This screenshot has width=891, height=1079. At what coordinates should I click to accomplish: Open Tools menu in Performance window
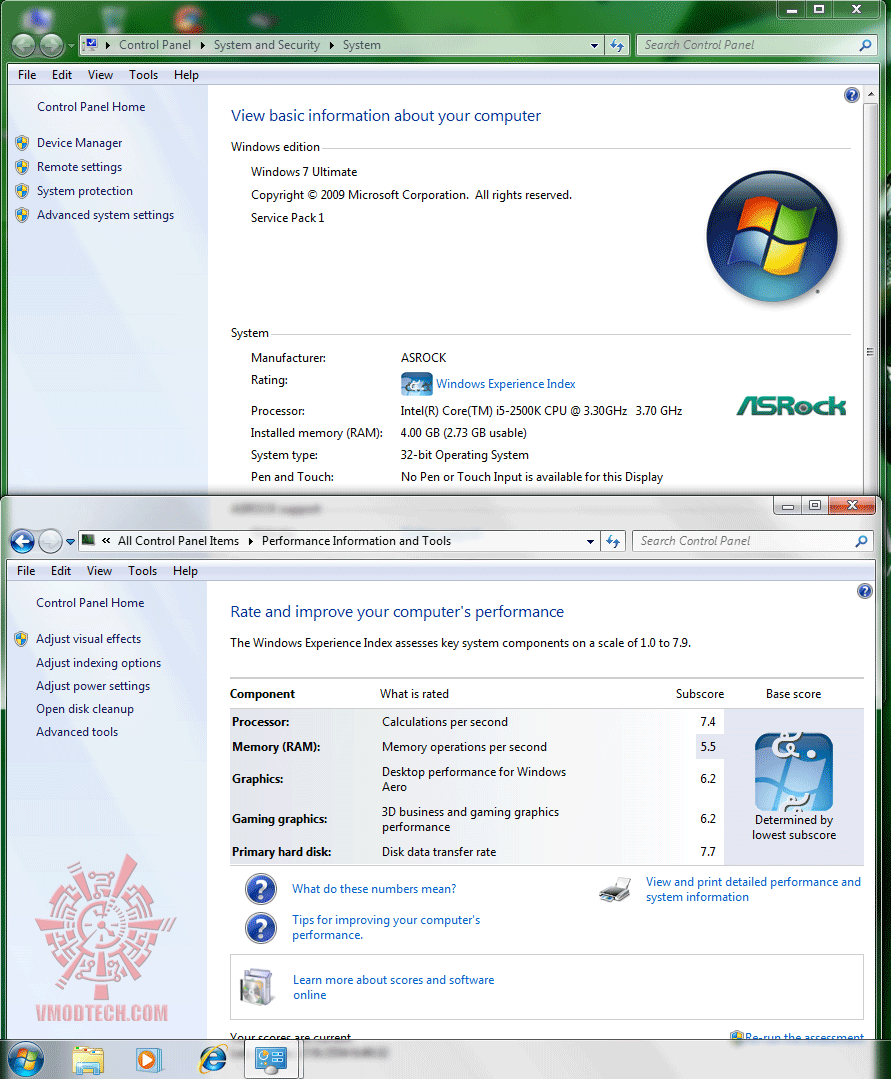pos(142,571)
